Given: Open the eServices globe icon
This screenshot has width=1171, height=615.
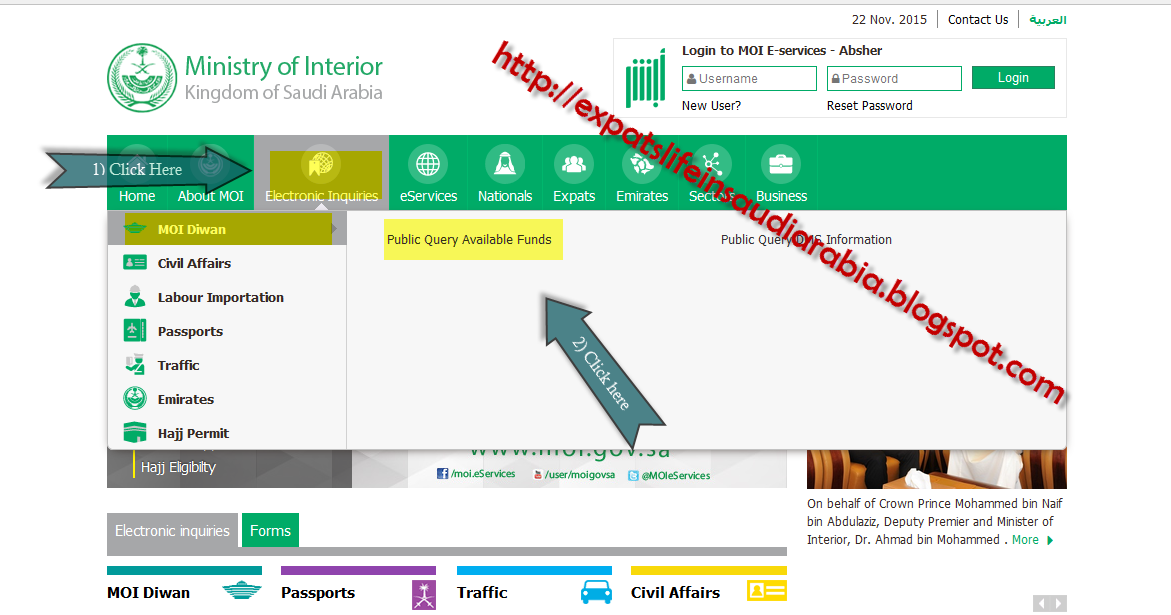Looking at the screenshot, I should pyautogui.click(x=428, y=163).
